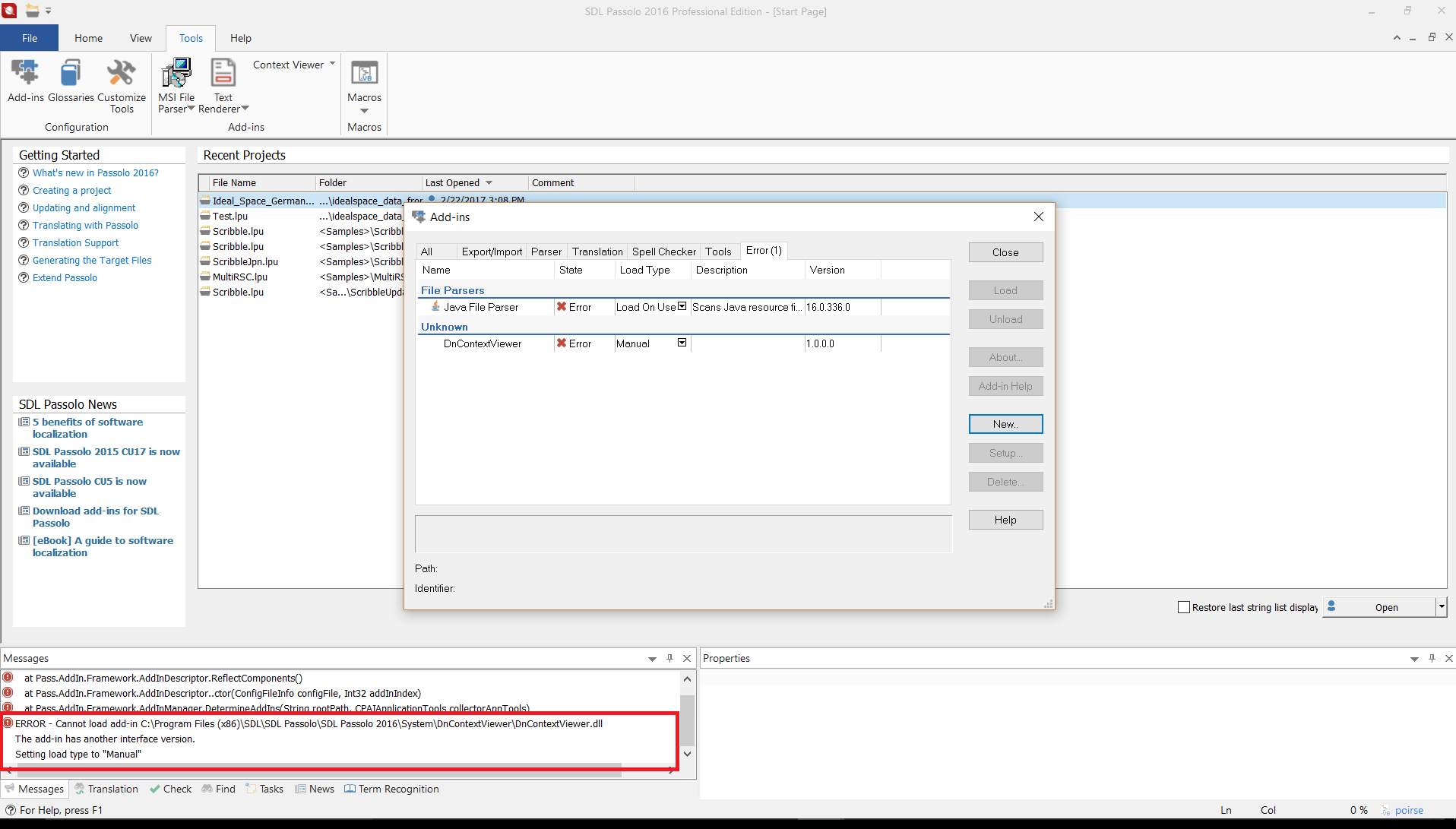The height and width of the screenshot is (829, 1456).
Task: Open the Translating with Passolo link
Action: tap(85, 225)
